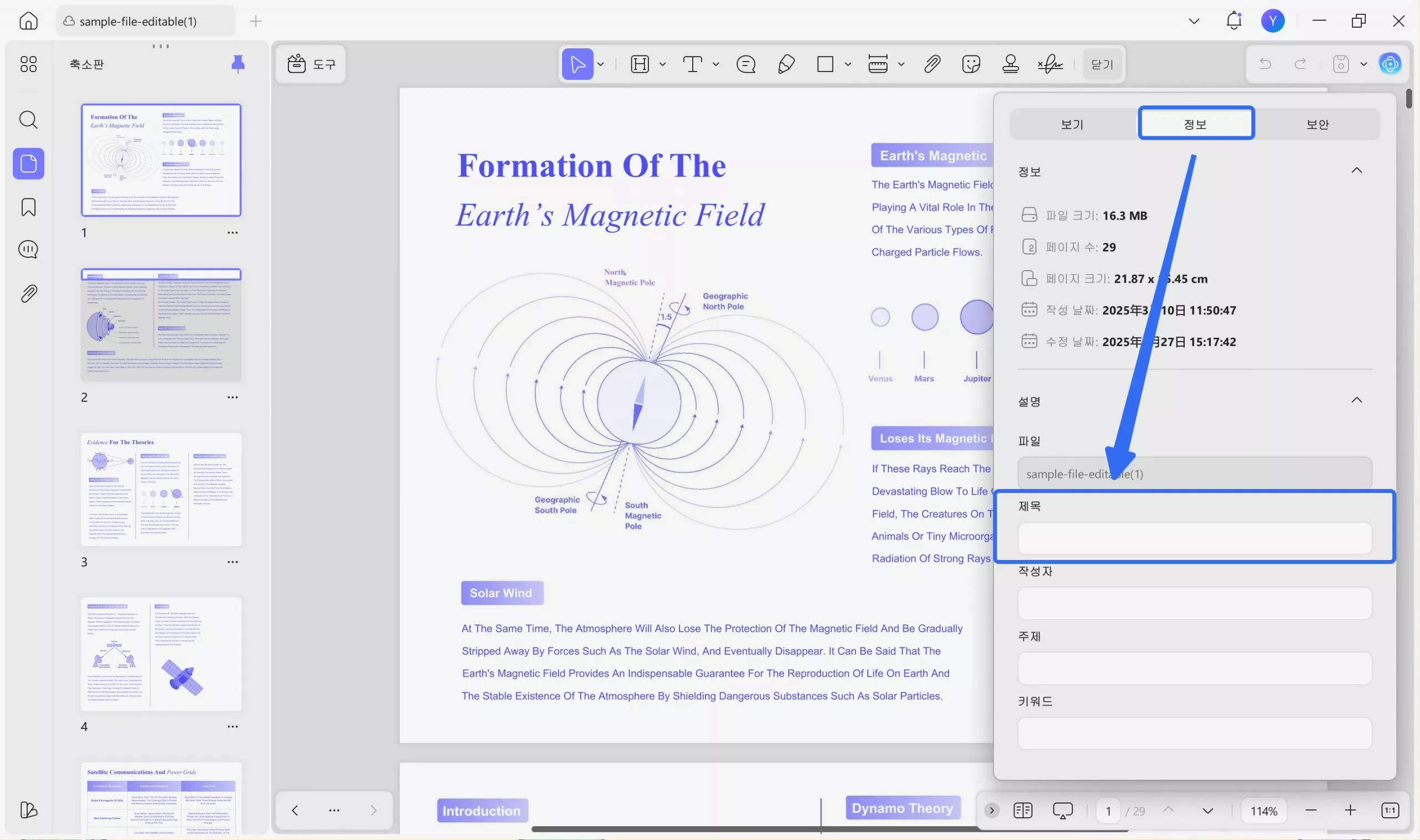1420x840 pixels.
Task: Click the page number field
Action: [1108, 811]
